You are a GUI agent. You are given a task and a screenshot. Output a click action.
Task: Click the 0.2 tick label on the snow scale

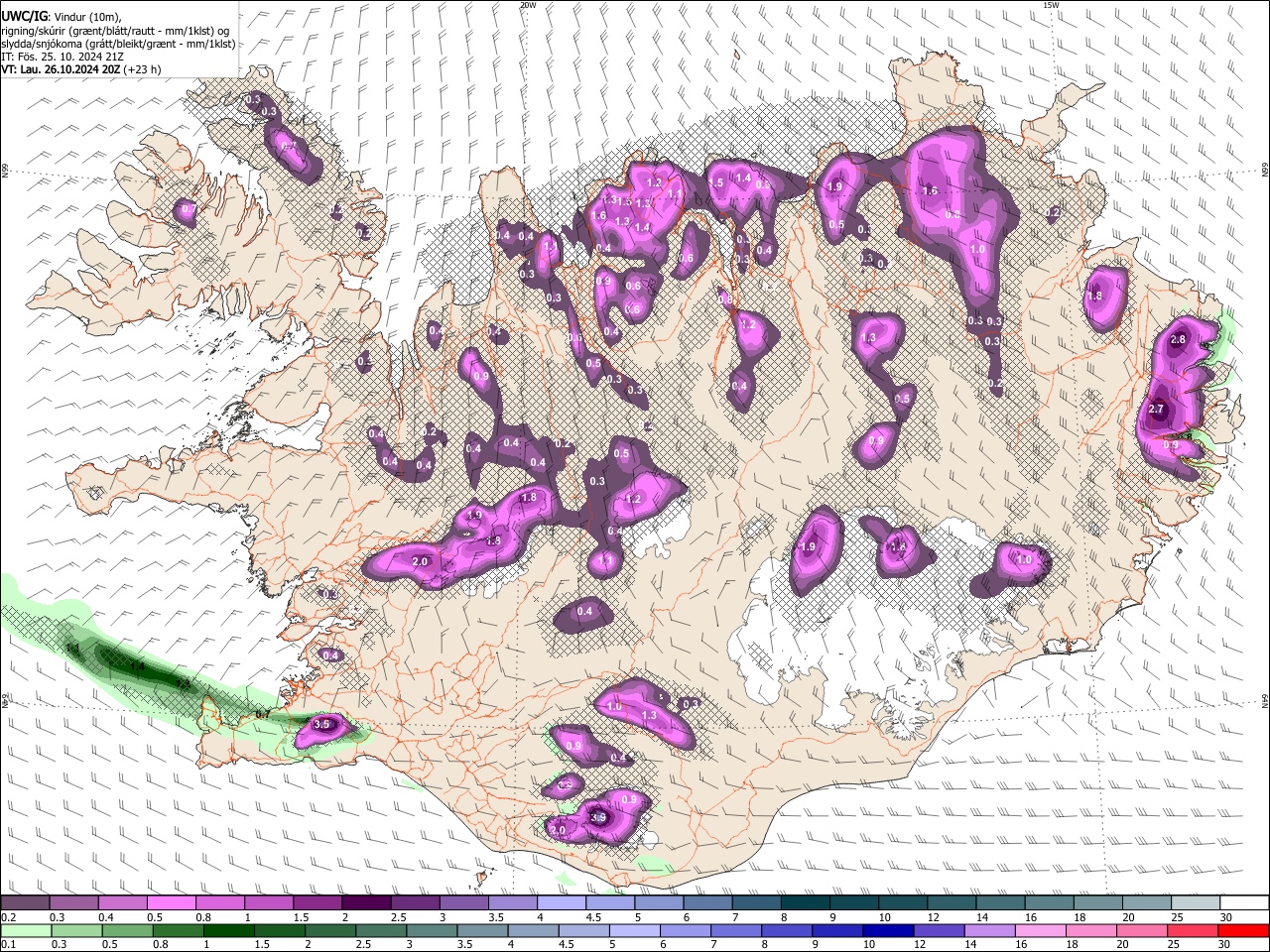pyautogui.click(x=8, y=917)
